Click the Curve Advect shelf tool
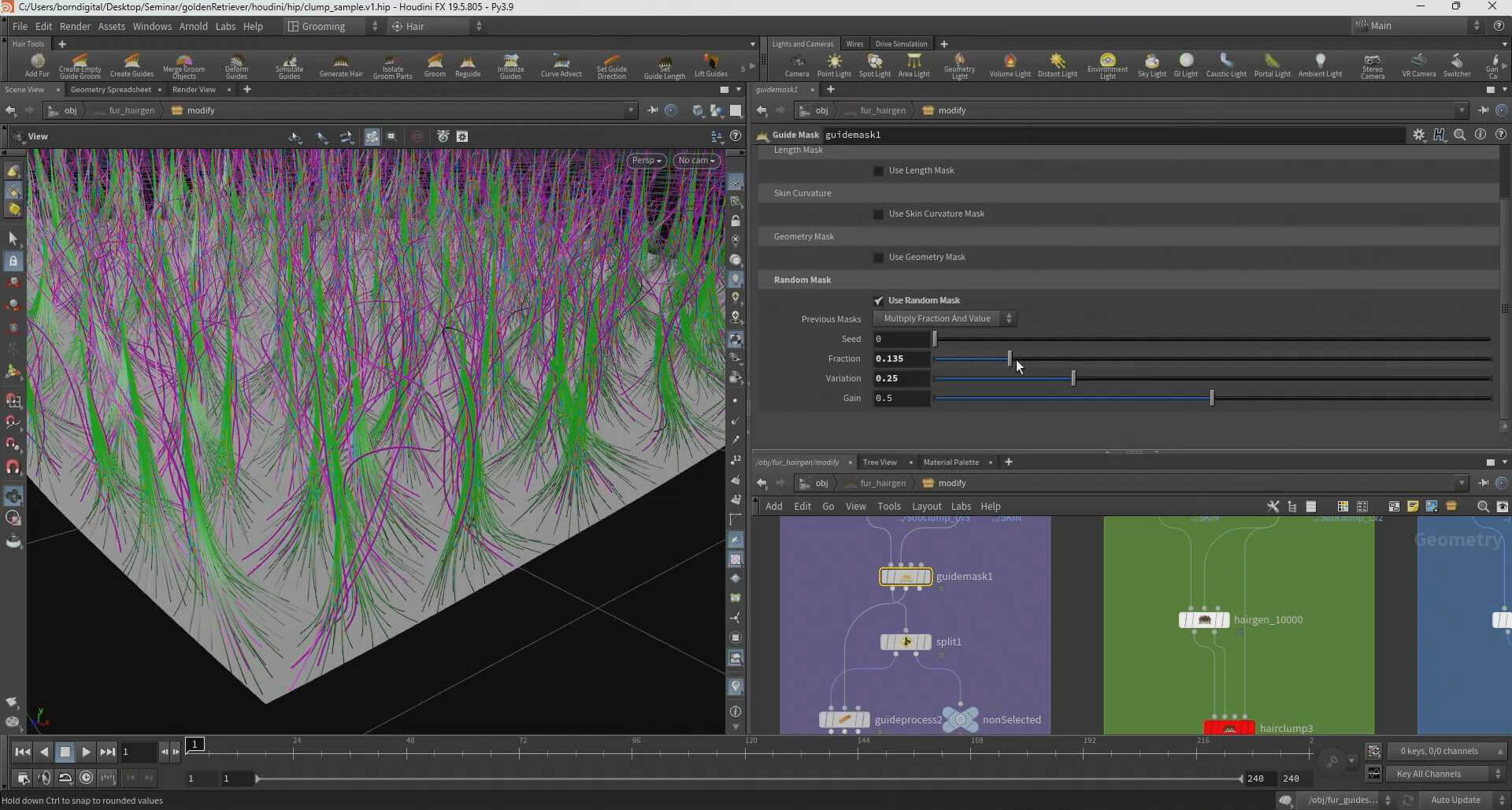 [561, 65]
